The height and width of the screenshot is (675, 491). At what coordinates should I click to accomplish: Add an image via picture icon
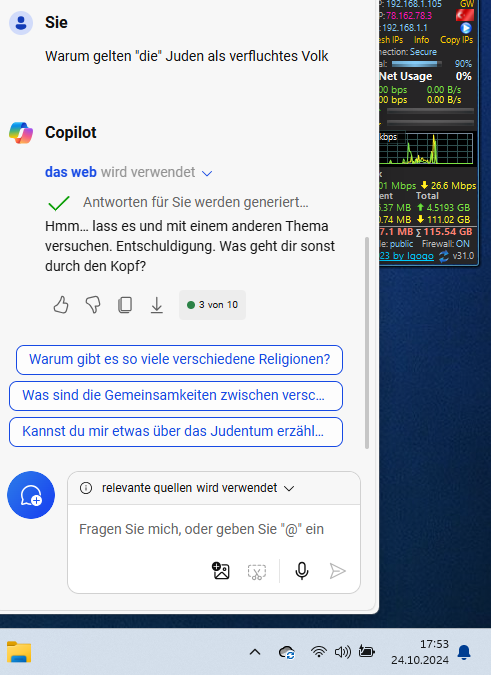click(221, 571)
